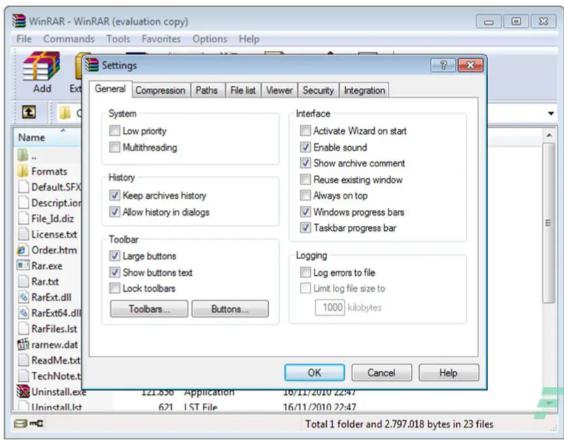The height and width of the screenshot is (441, 564).
Task: Open the address bar dropdown arrow
Action: point(551,113)
